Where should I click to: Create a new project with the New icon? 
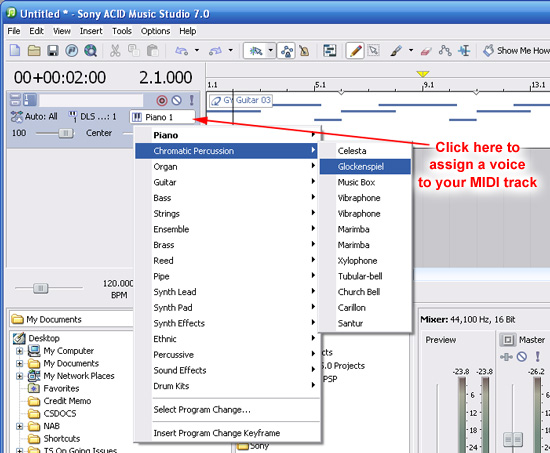(x=15, y=51)
